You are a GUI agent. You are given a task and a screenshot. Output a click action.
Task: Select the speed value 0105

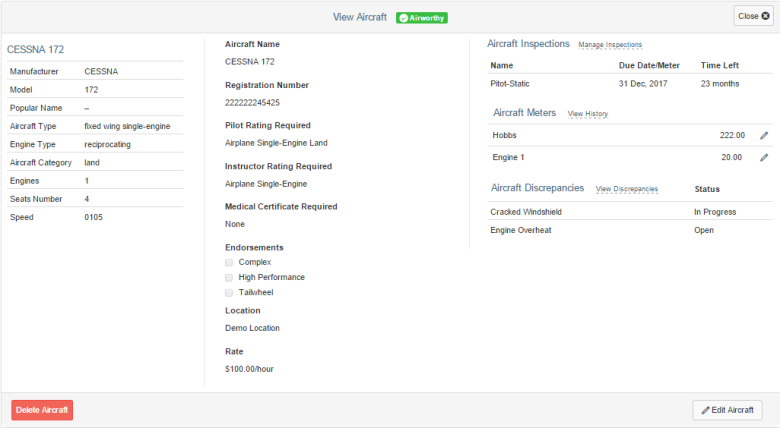pyautogui.click(x=94, y=217)
